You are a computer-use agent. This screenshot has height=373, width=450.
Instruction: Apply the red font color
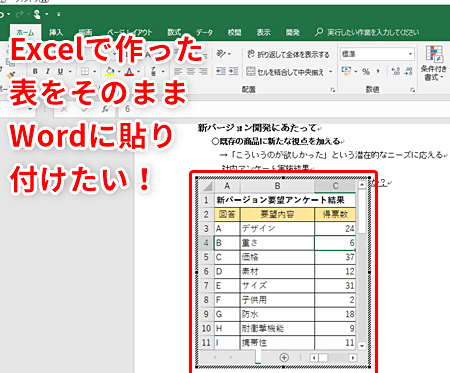tap(130, 71)
